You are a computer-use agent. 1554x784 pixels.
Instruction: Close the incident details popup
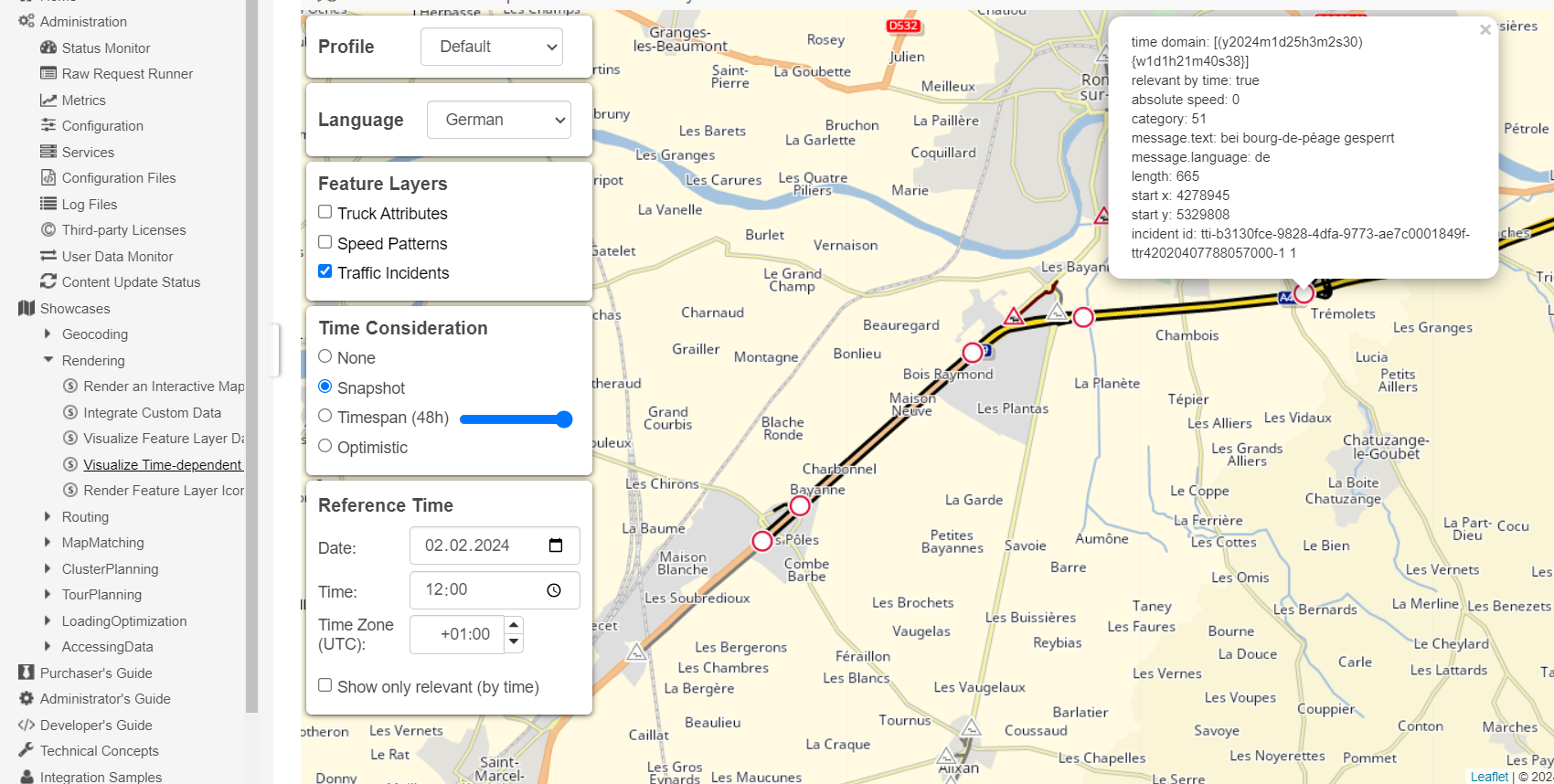click(1485, 30)
